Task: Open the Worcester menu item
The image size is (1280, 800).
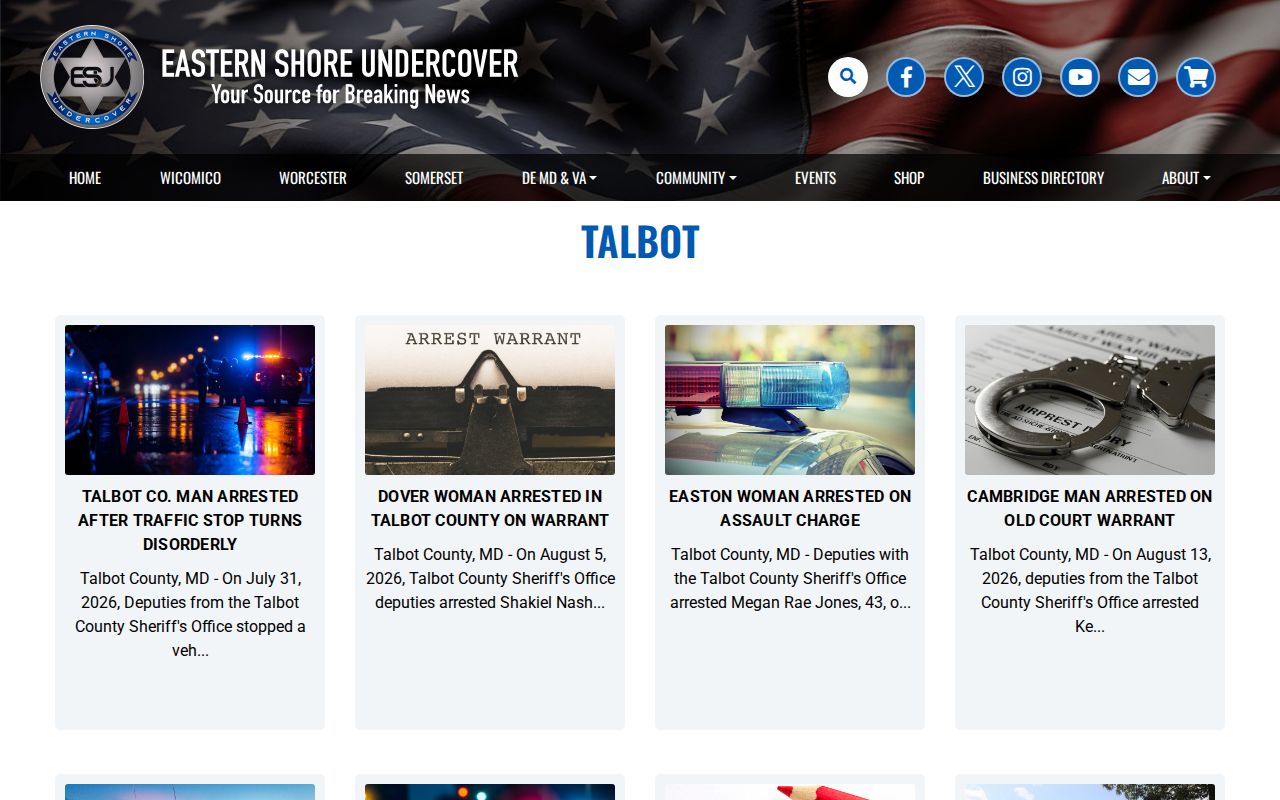Action: 313,178
